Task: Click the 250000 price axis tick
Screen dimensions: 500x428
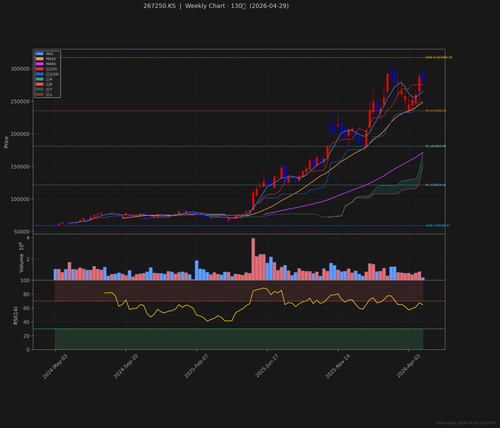Action: click(x=20, y=101)
